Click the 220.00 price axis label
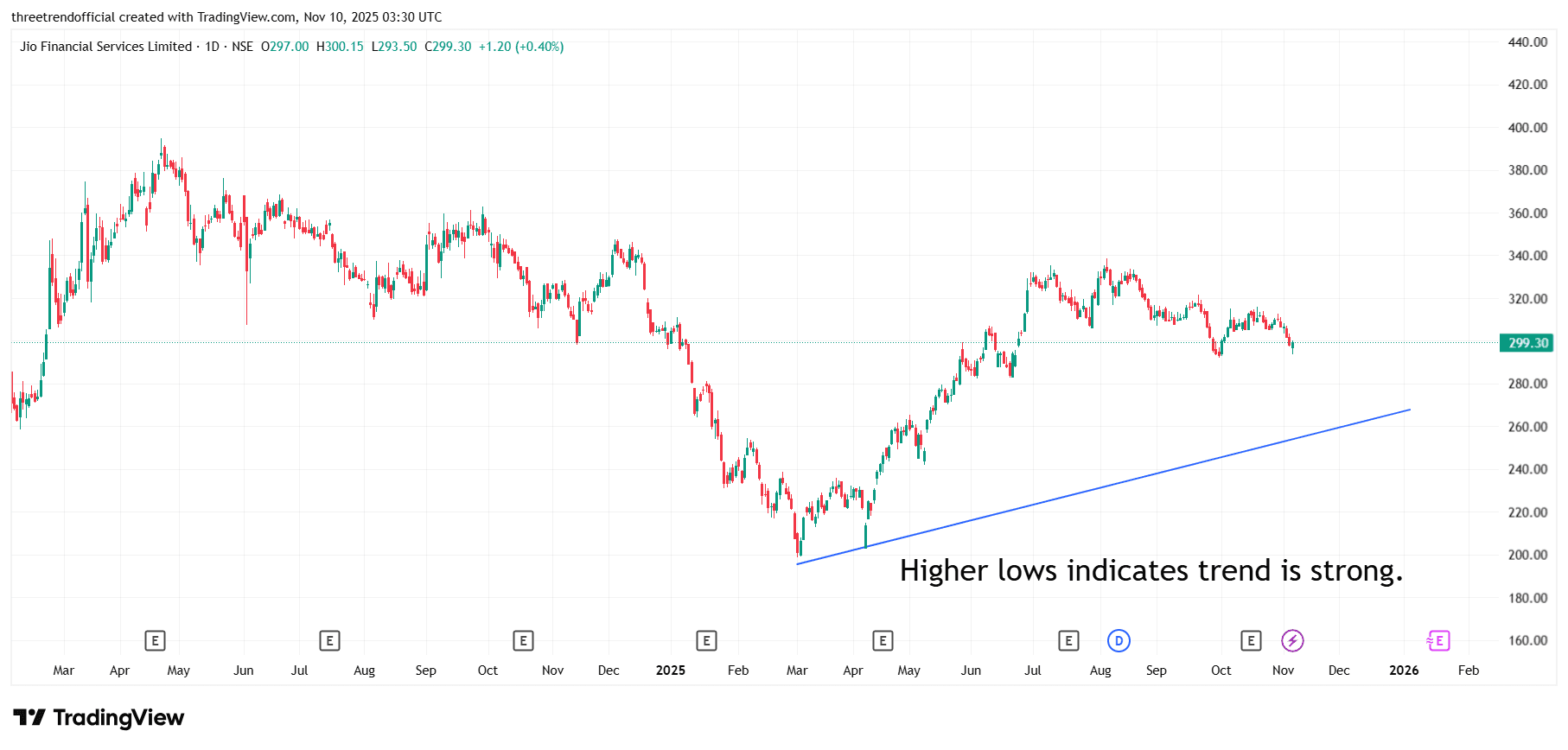 (x=1527, y=512)
